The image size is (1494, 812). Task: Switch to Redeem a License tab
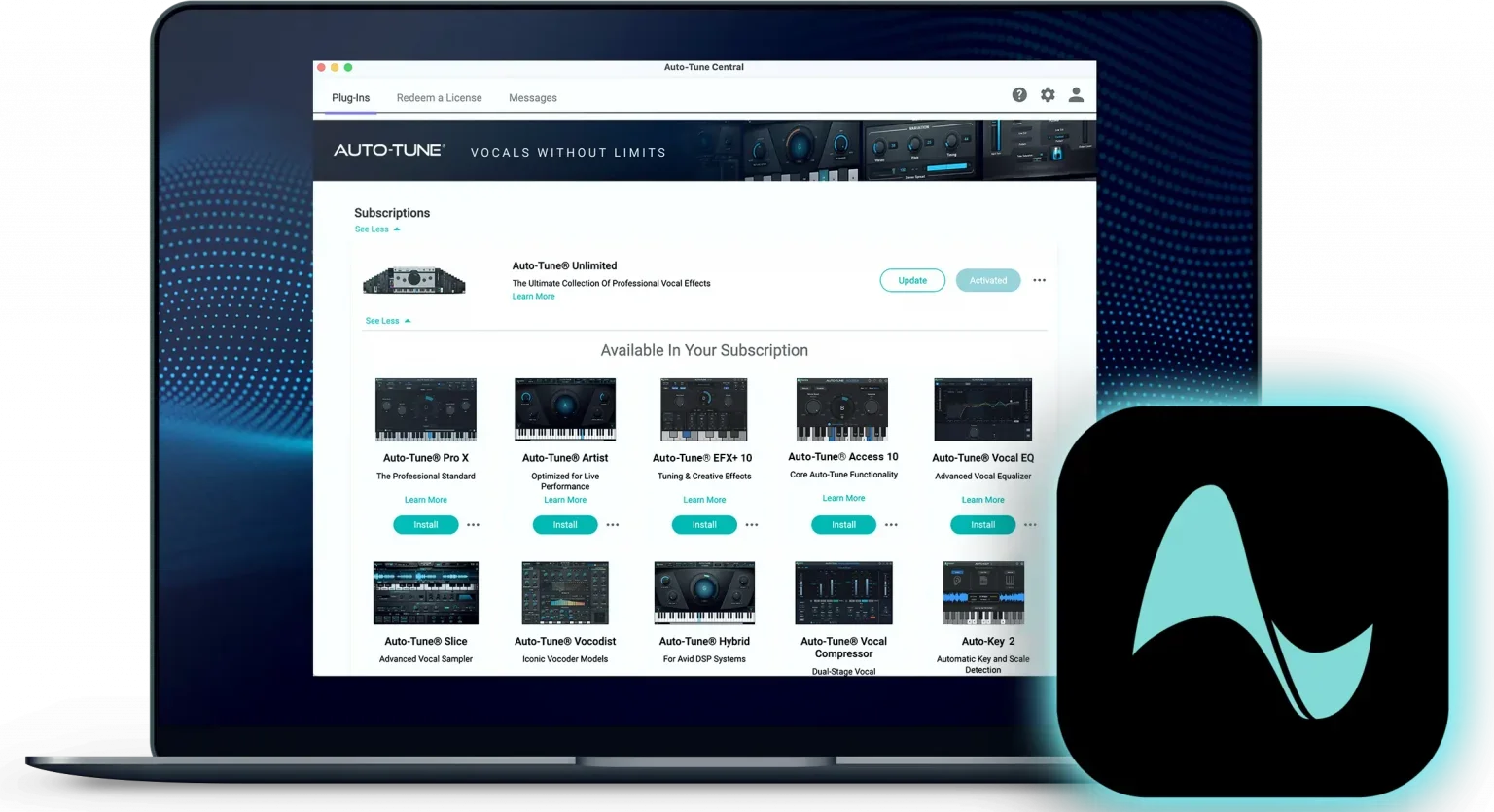[x=439, y=98]
